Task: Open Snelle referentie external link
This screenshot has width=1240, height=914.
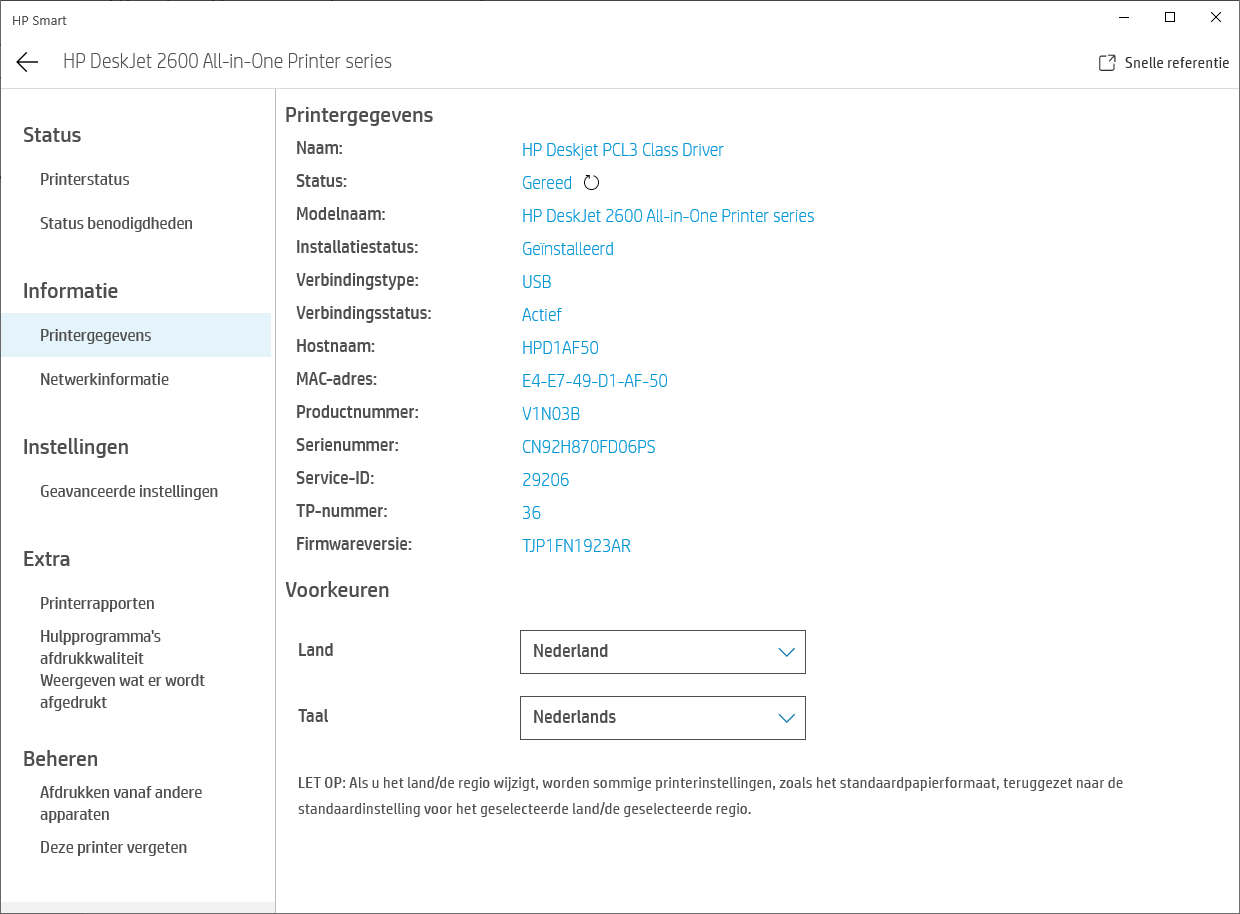Action: pos(1164,63)
